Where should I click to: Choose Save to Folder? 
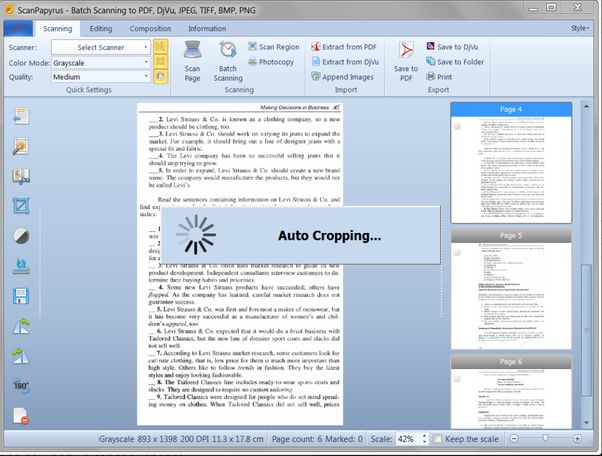coord(455,62)
